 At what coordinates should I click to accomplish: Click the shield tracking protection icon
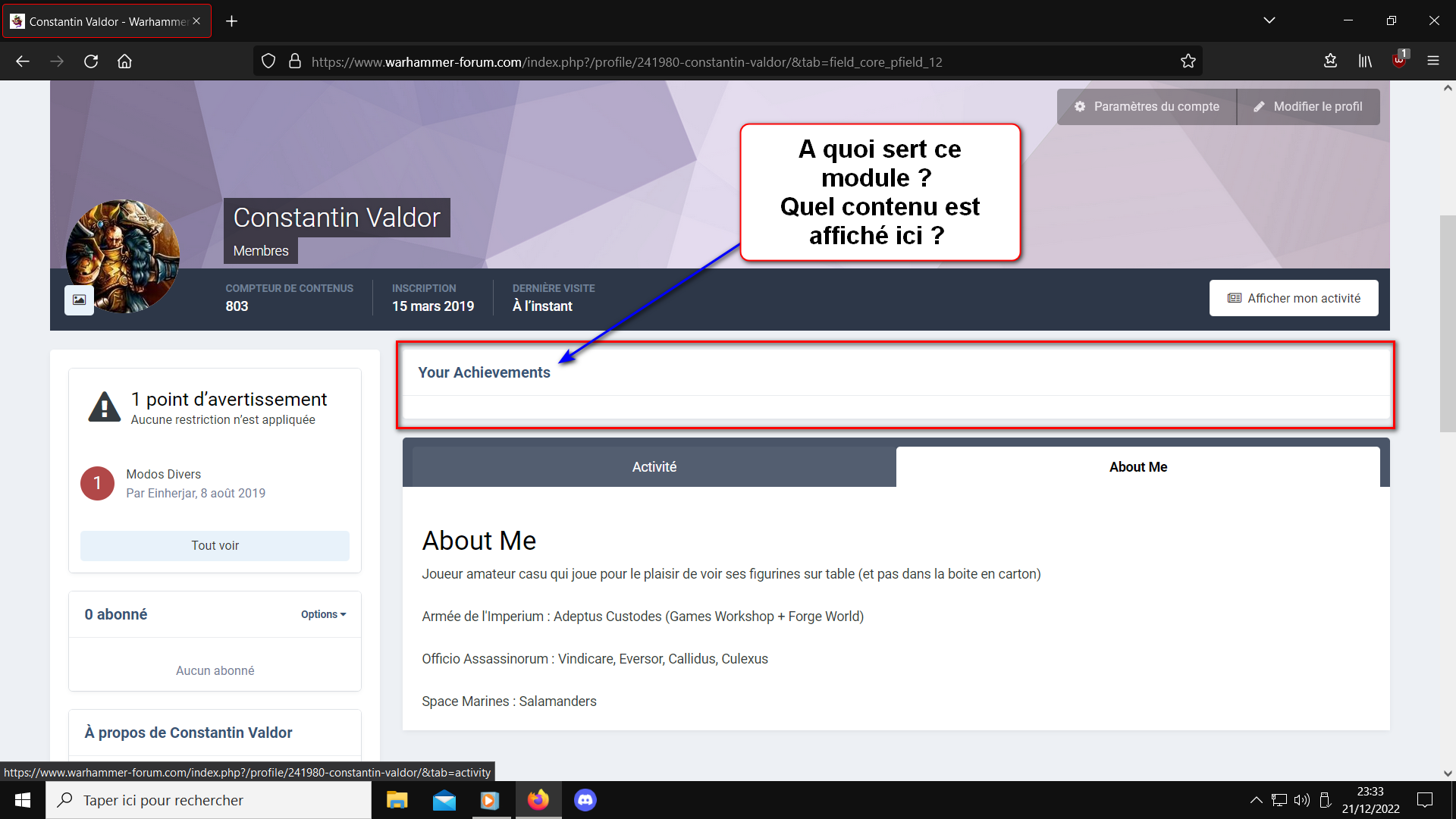click(268, 61)
